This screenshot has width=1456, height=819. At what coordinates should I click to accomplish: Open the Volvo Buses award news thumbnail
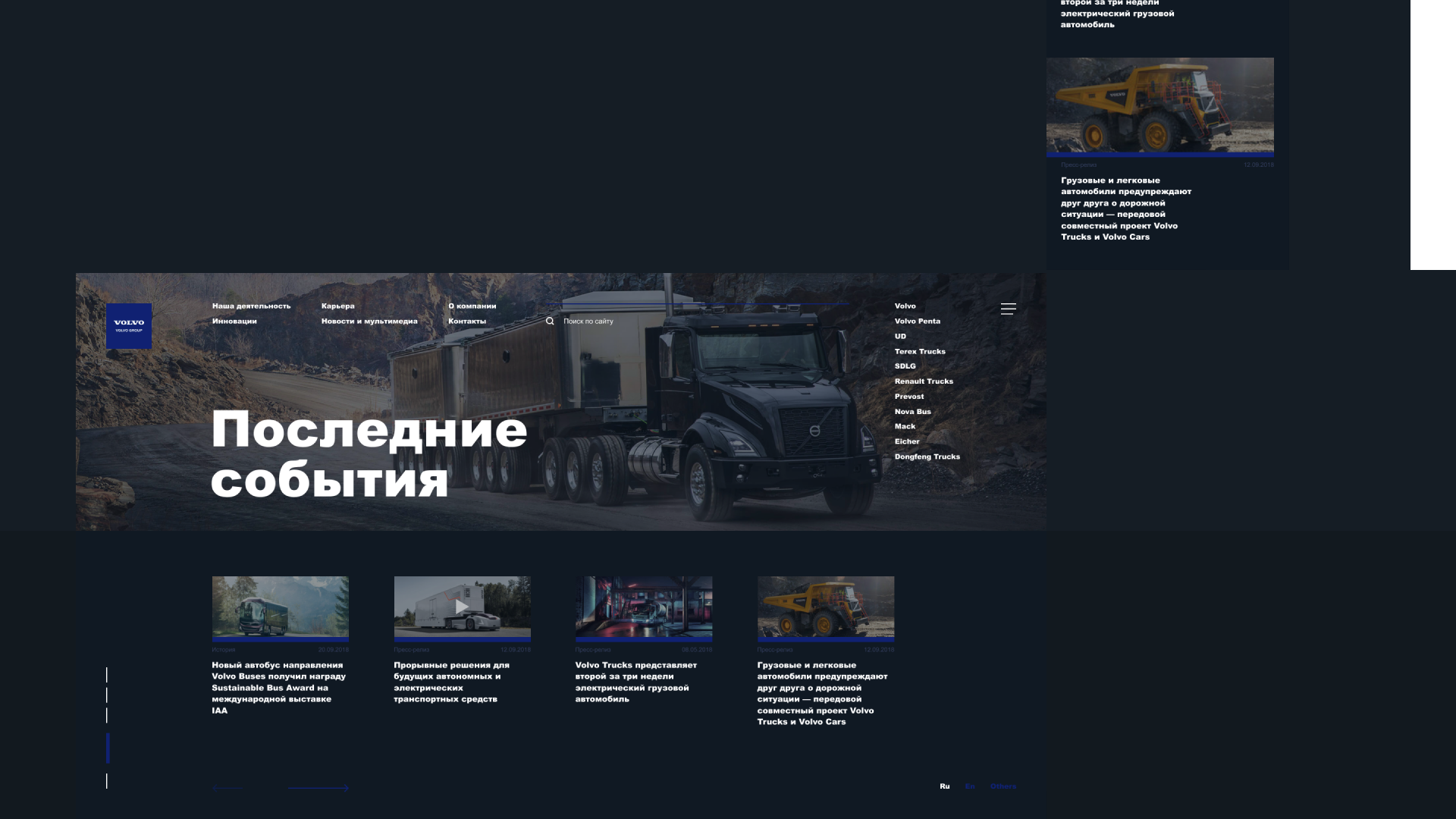coord(280,607)
